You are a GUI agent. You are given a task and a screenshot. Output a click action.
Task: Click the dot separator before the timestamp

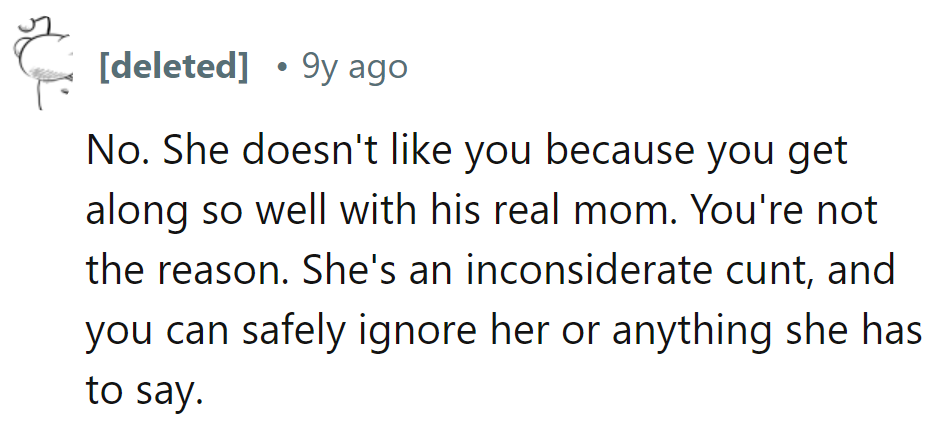[282, 67]
